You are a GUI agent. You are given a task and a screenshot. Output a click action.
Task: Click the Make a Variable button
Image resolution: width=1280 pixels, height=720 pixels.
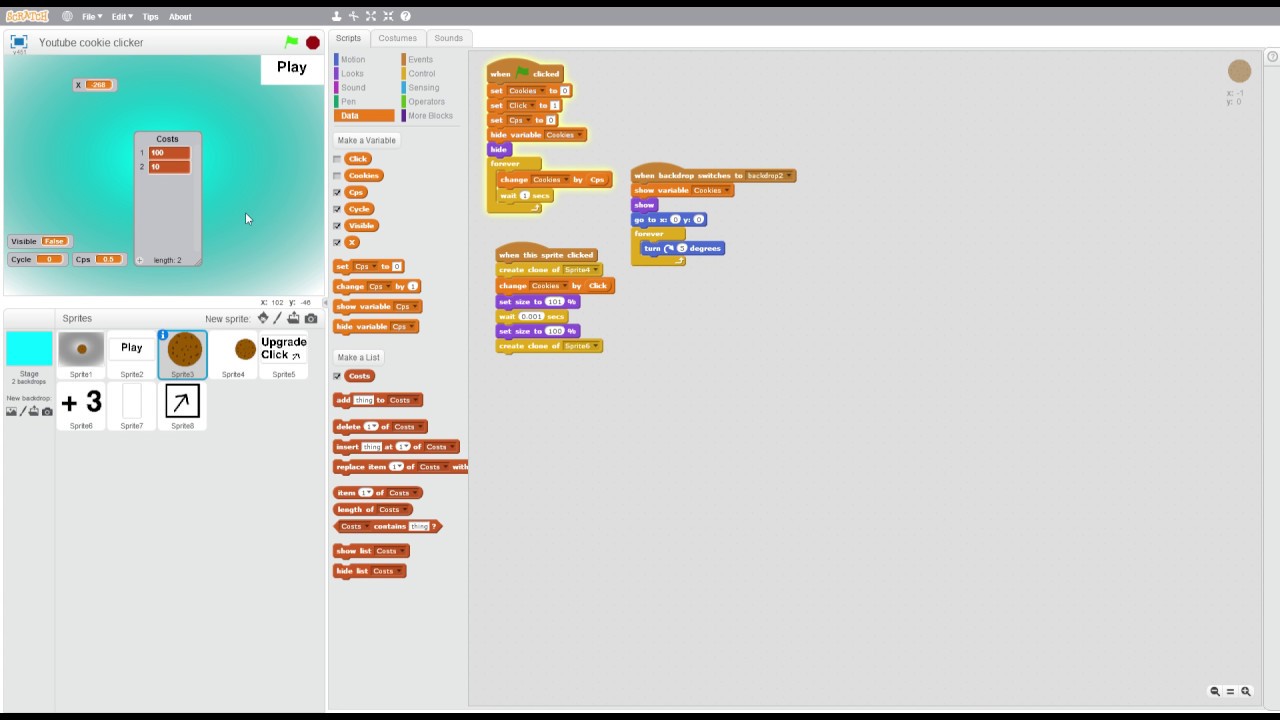(x=366, y=140)
